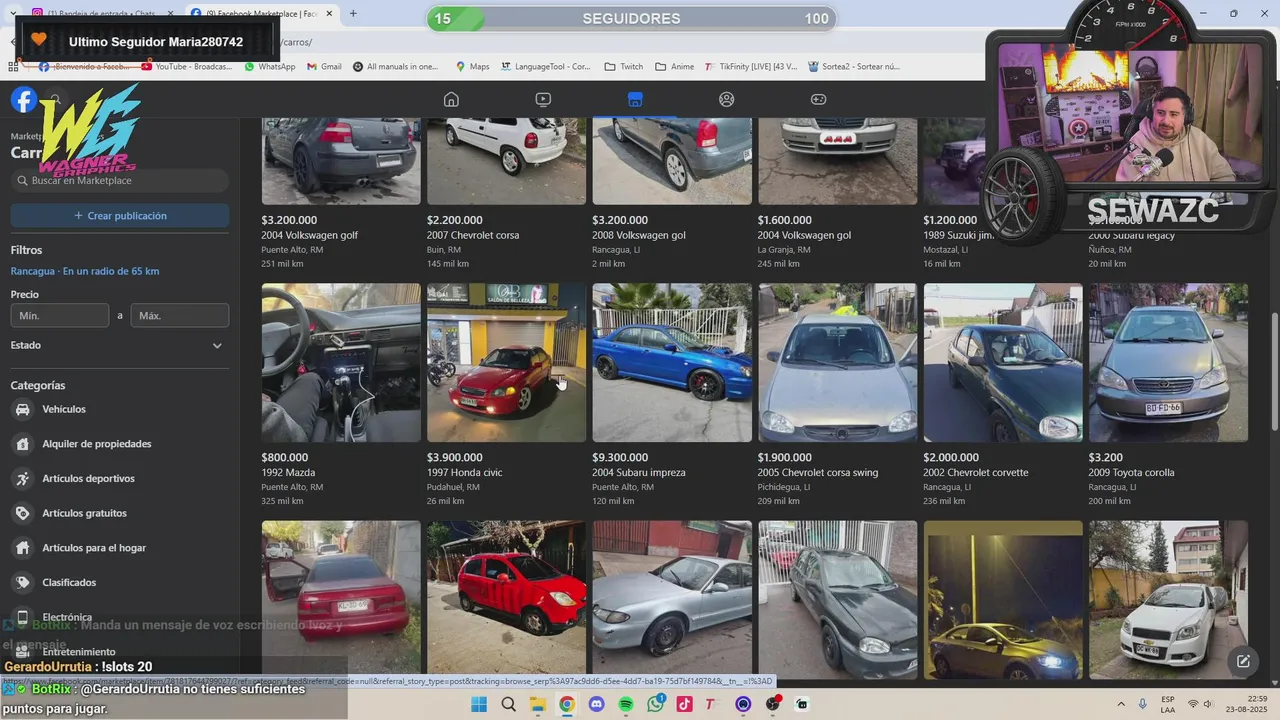This screenshot has height=720, width=1280.
Task: Open Discord from the taskbar
Action: (x=596, y=704)
